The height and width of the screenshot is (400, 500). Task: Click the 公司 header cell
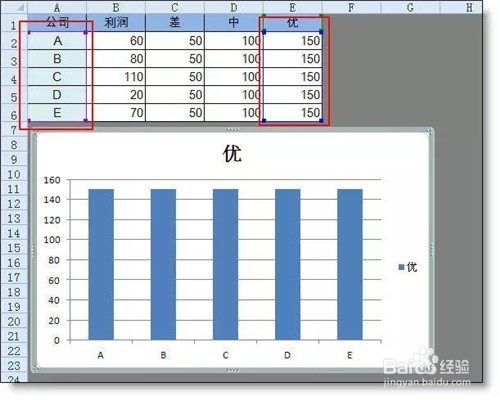(57, 23)
